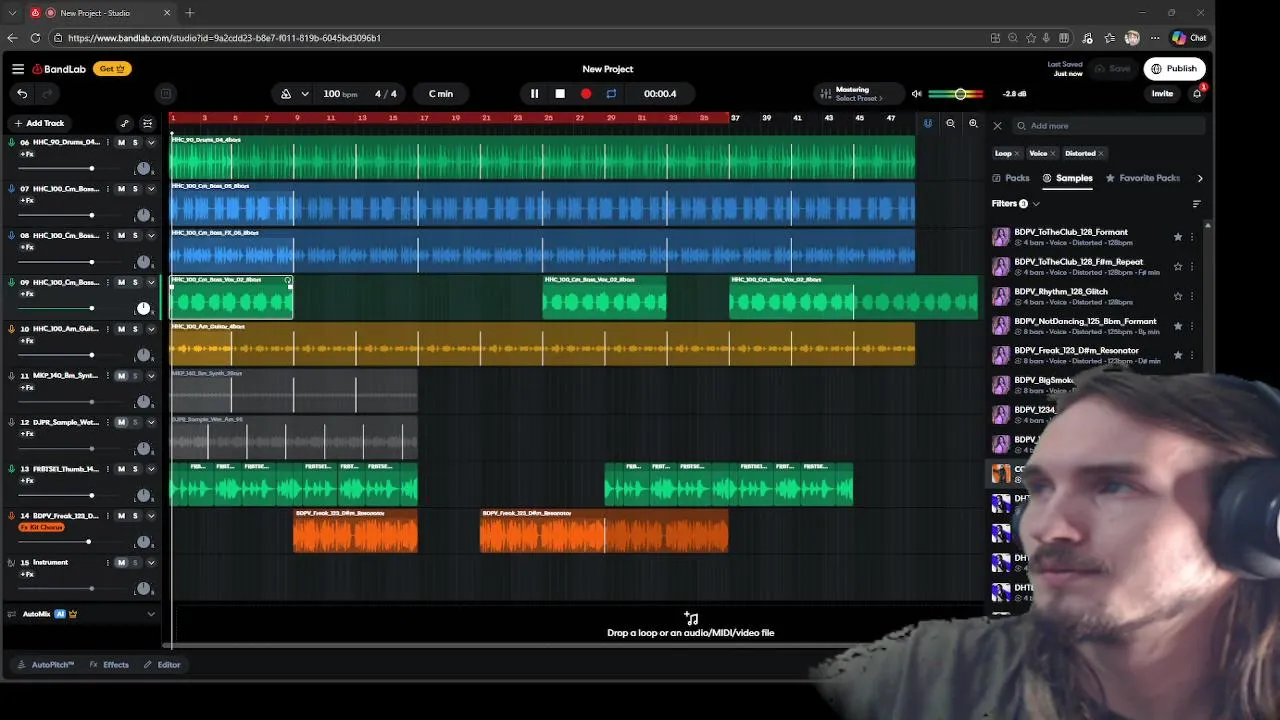
Task: Expand the AutoMix section chevron
Action: [151, 614]
